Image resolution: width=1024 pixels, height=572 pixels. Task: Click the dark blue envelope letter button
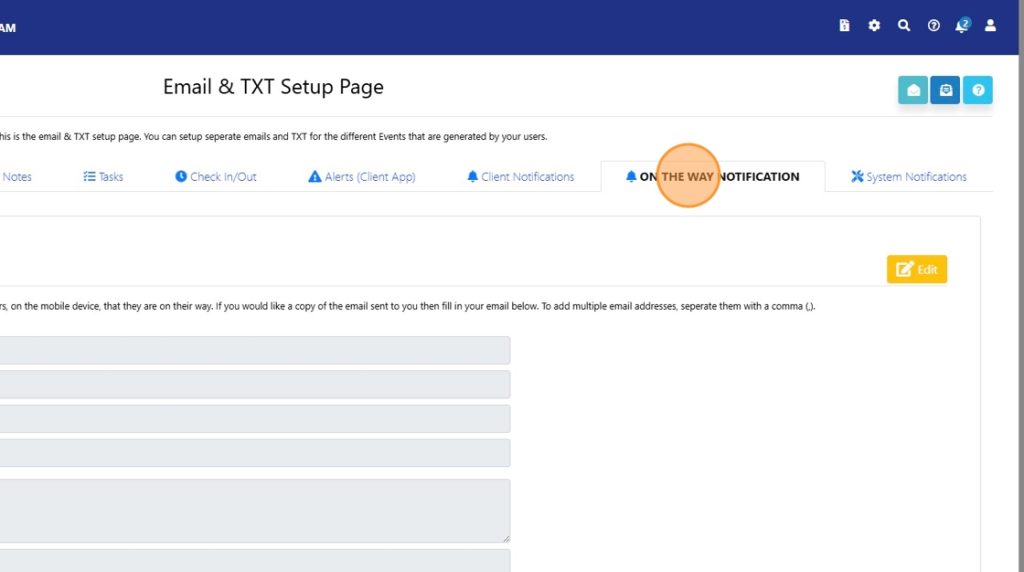(945, 90)
